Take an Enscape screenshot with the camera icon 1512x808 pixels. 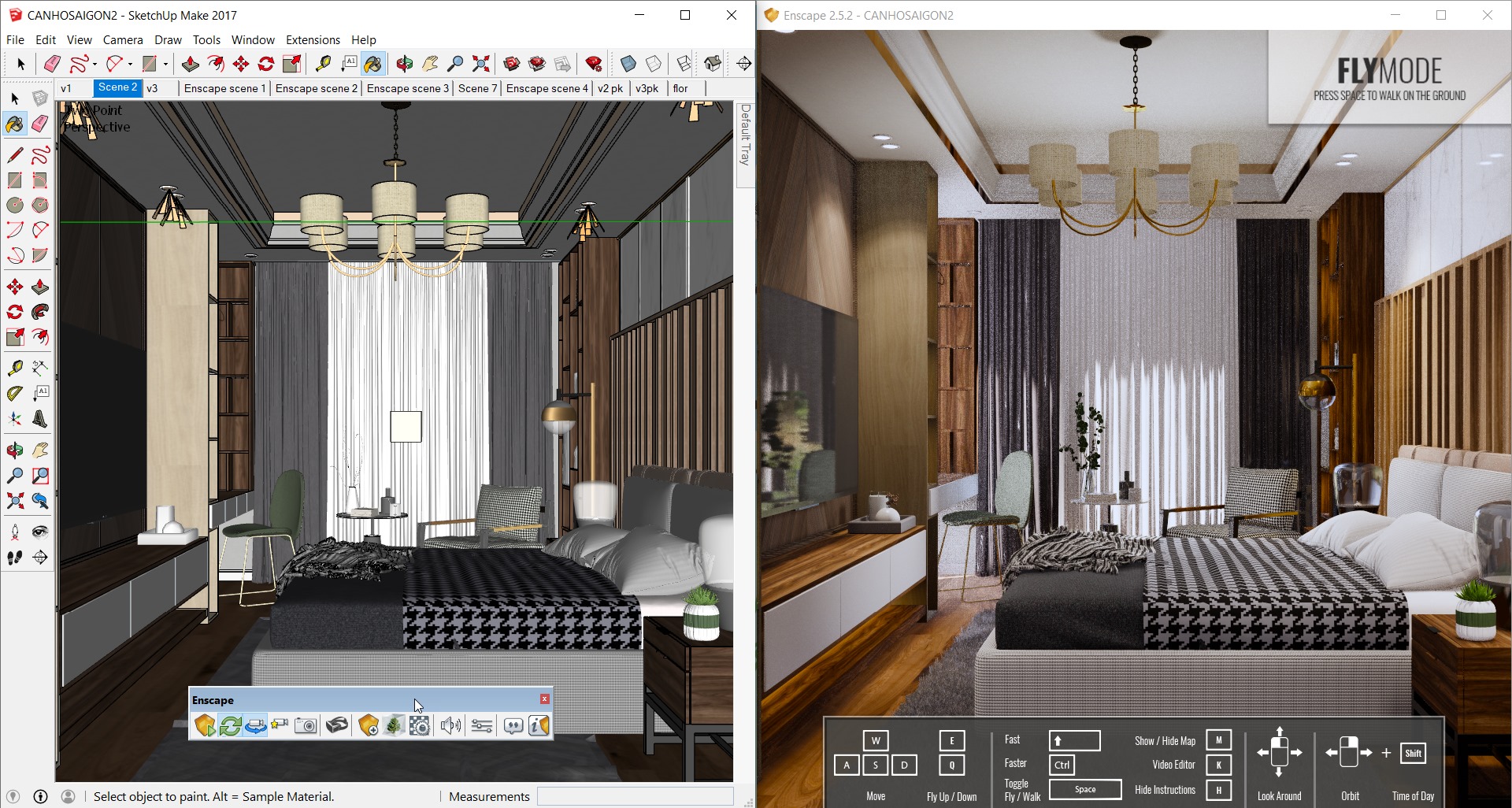[x=306, y=725]
